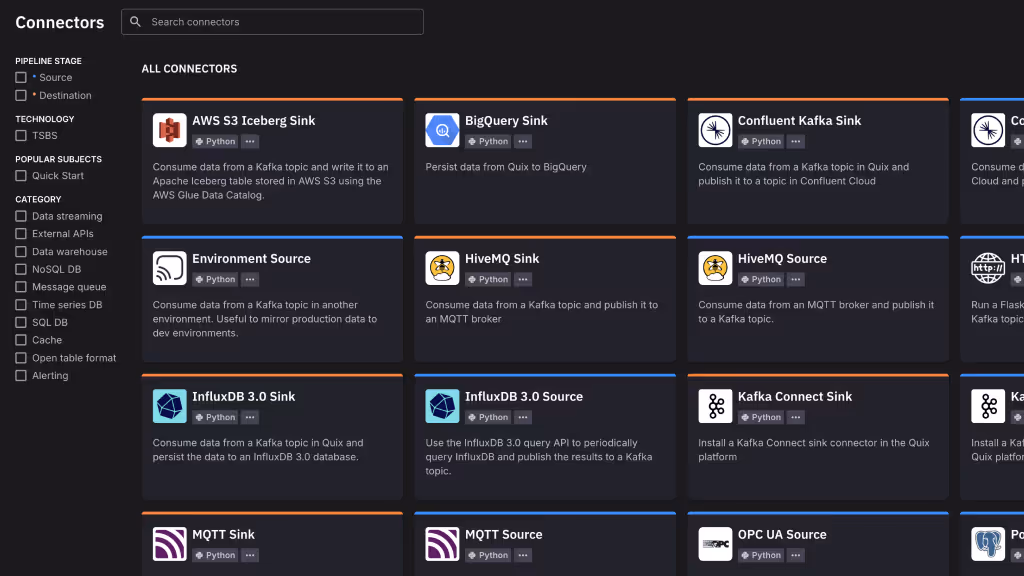Toggle the External APIs category checkbox

point(21,234)
